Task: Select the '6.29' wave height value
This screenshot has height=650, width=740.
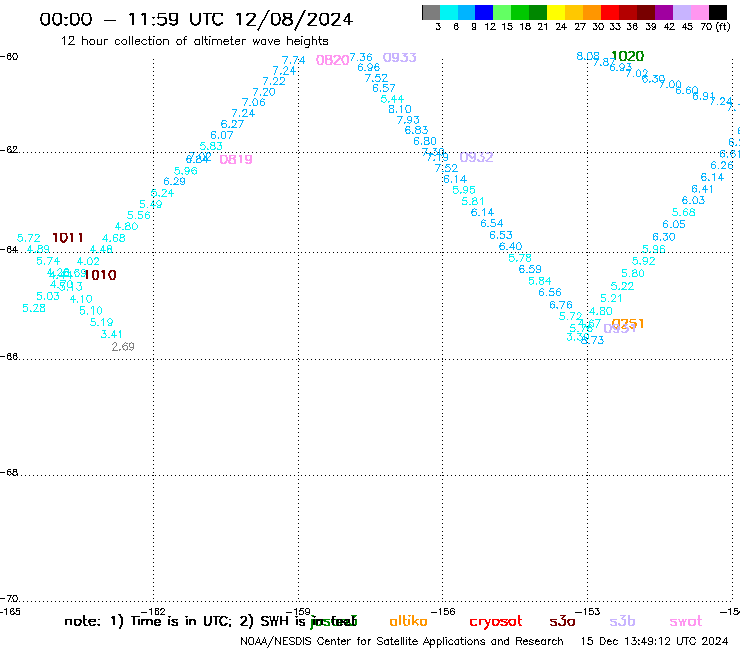Action: point(175,182)
